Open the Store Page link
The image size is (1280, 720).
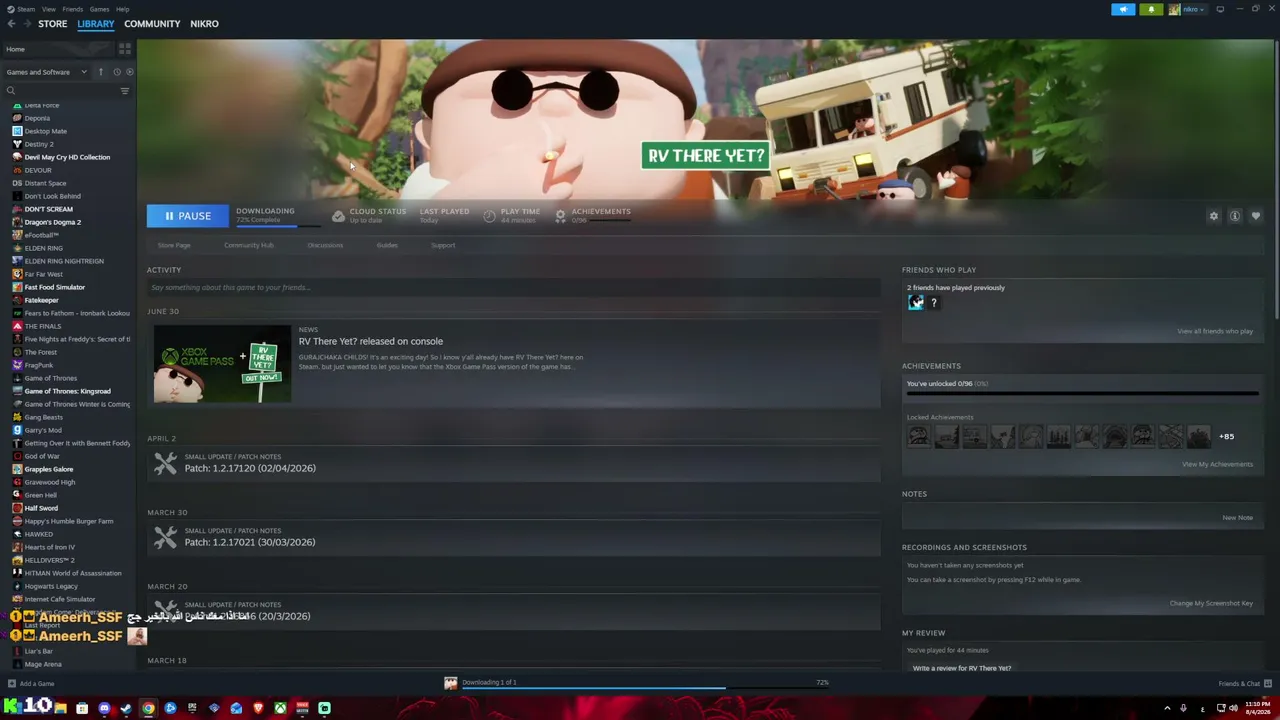(x=174, y=245)
